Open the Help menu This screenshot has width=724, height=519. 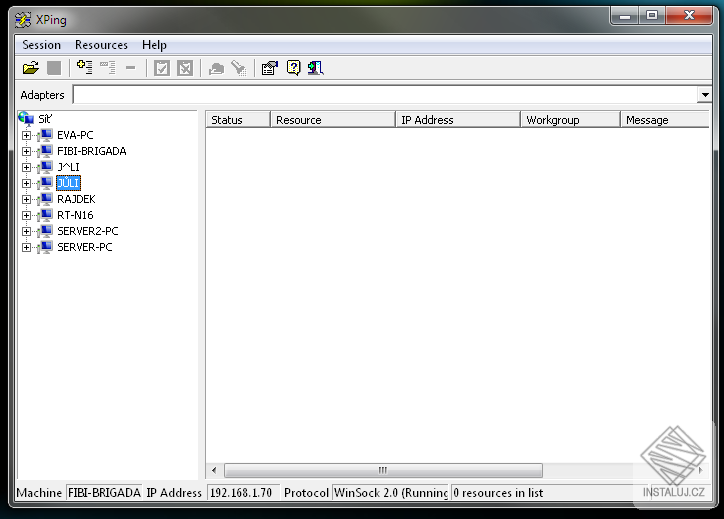[154, 45]
